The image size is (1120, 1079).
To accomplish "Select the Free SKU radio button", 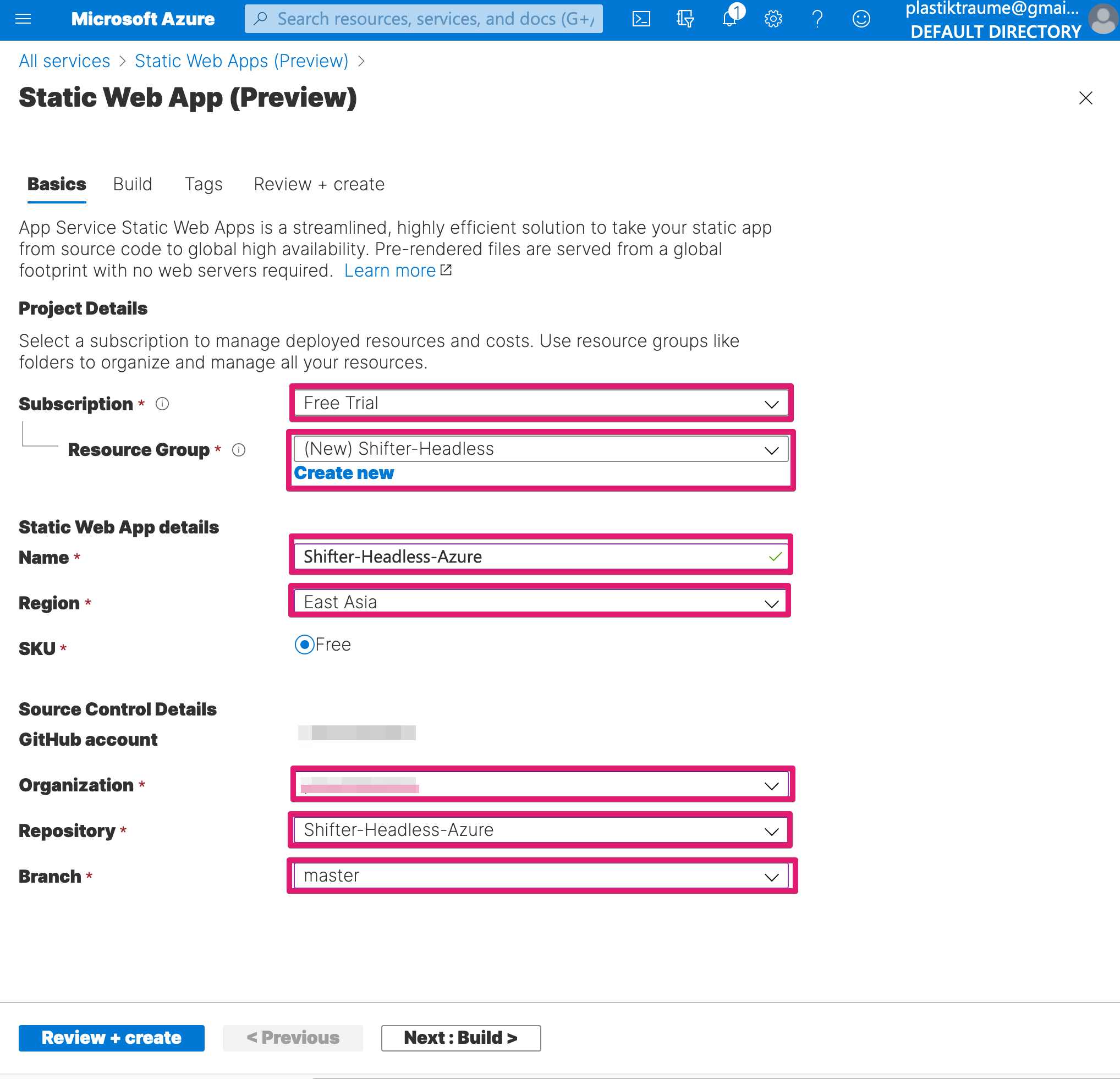I will [x=305, y=645].
